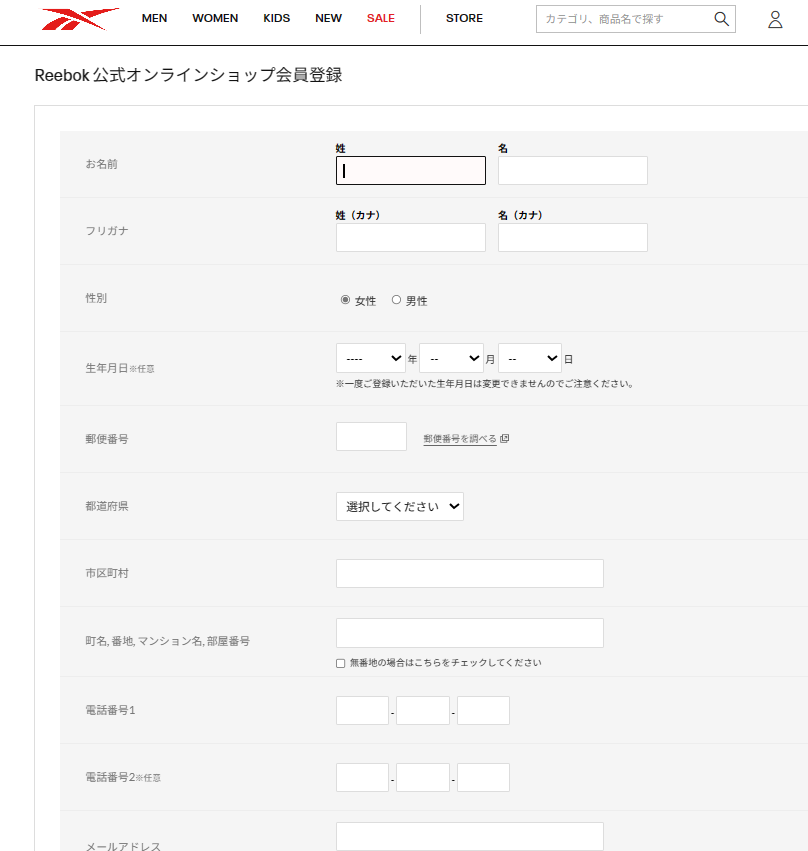Expand the 都道府県 prefecture dropdown
This screenshot has width=808, height=851.
[x=399, y=507]
